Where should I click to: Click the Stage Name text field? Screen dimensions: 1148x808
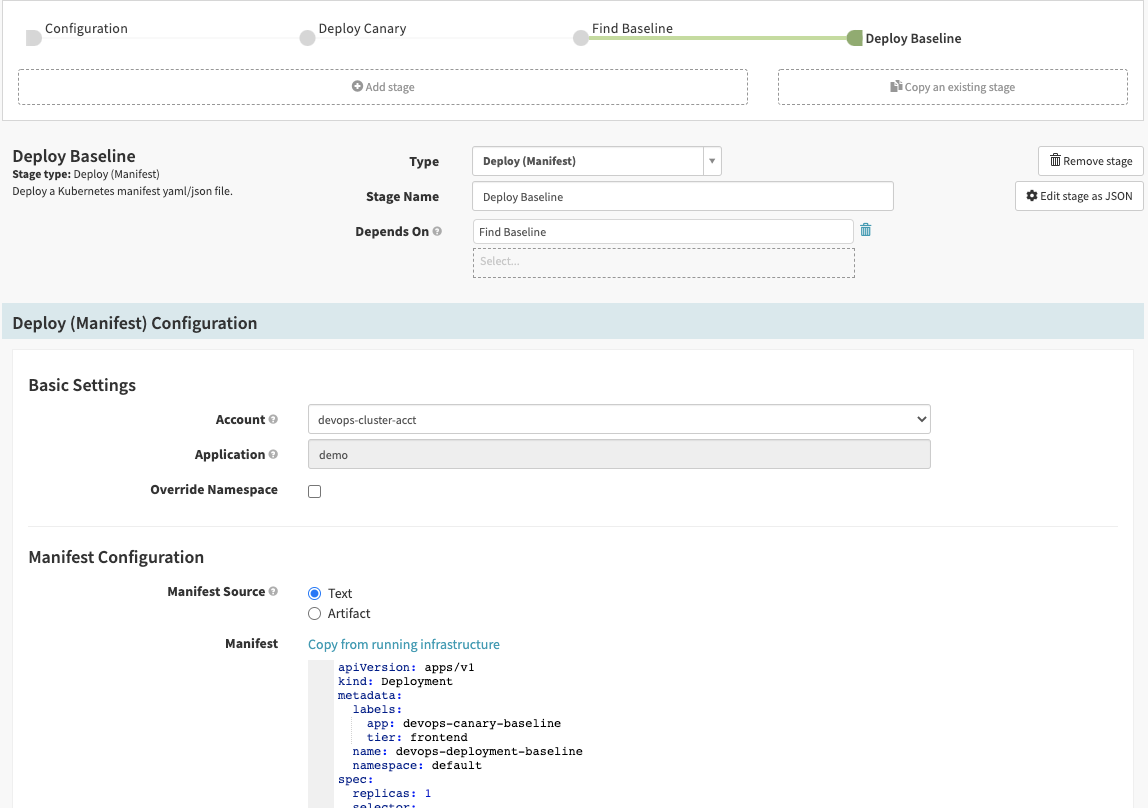(682, 197)
